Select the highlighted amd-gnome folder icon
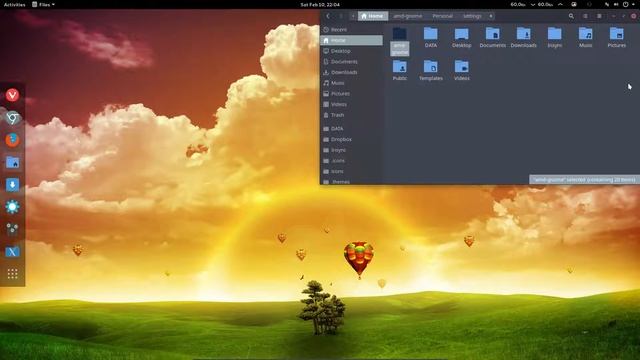640x360 pixels. [400, 33]
